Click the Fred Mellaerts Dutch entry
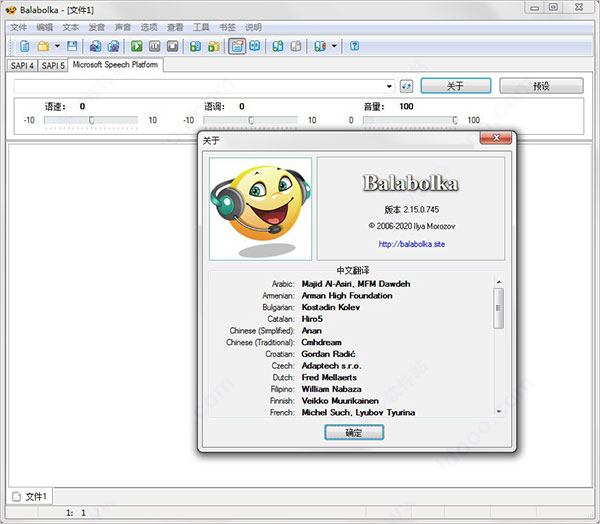 pyautogui.click(x=329, y=377)
